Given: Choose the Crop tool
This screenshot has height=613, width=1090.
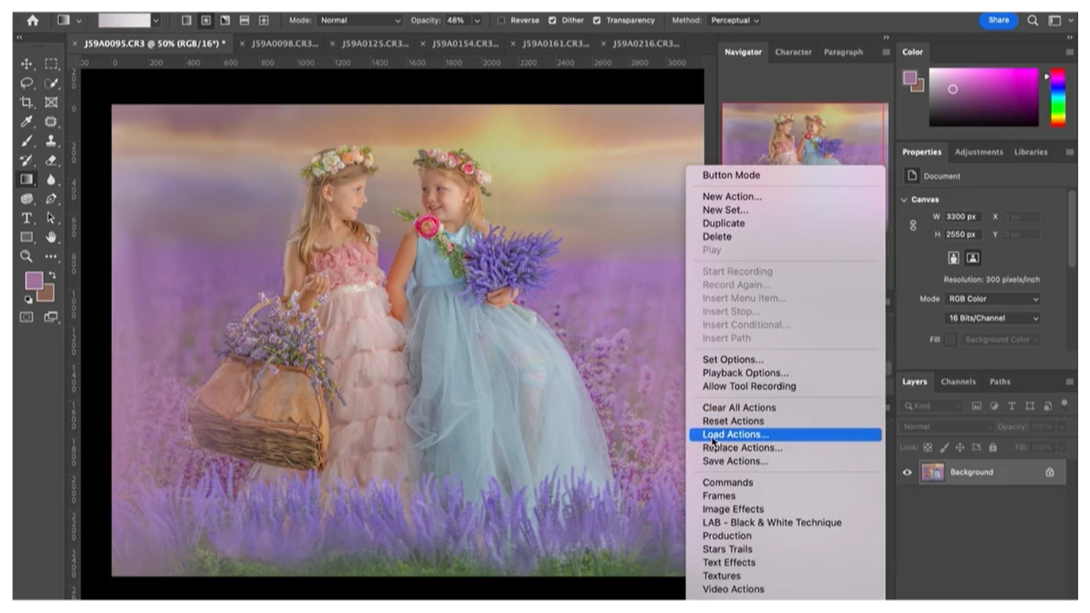Looking at the screenshot, I should point(27,102).
